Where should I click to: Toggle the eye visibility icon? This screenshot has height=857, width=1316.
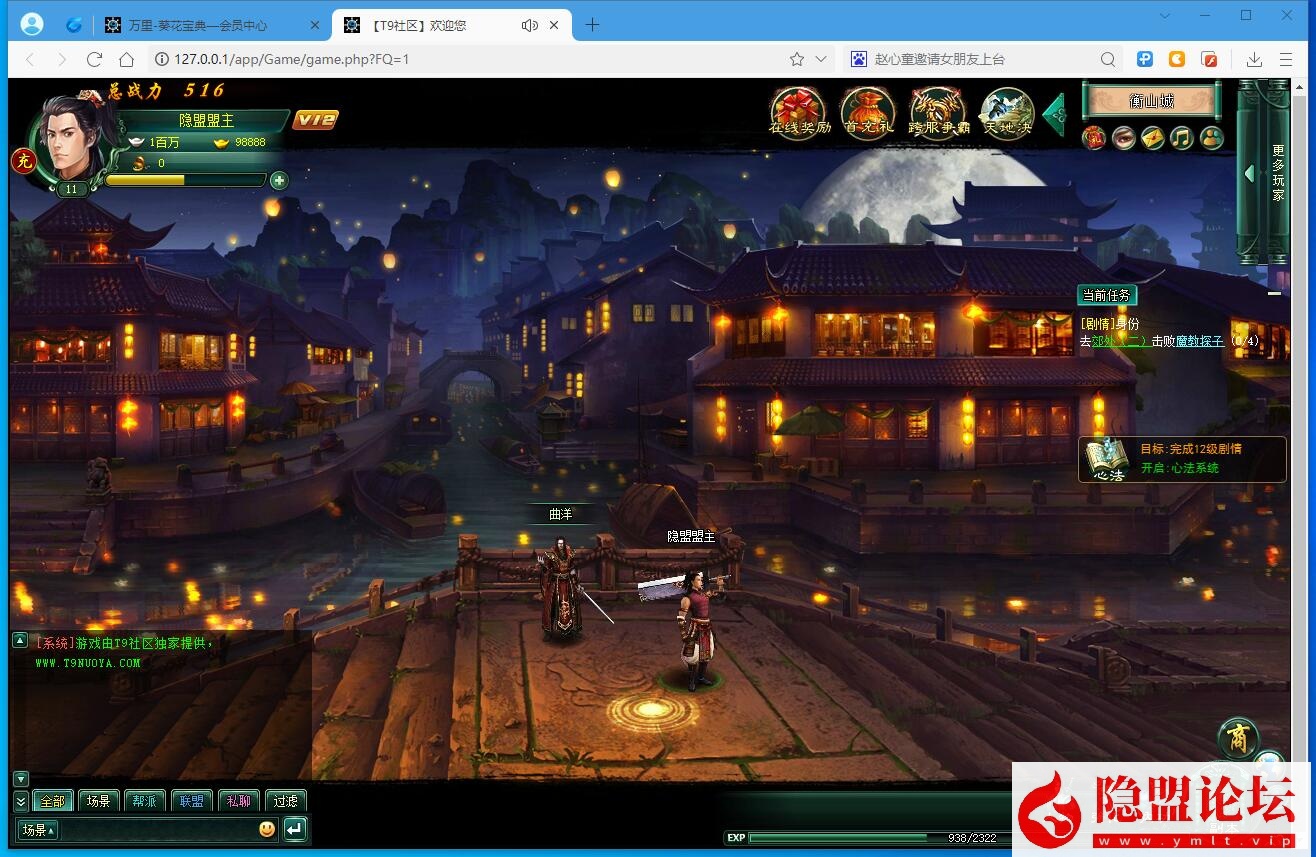click(1124, 138)
